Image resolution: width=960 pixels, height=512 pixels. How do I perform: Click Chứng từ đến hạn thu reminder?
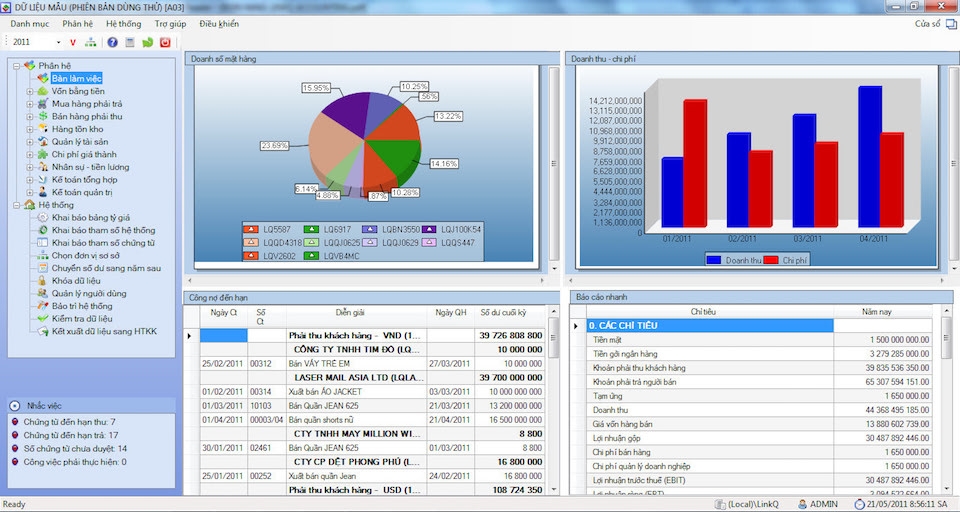click(x=69, y=422)
